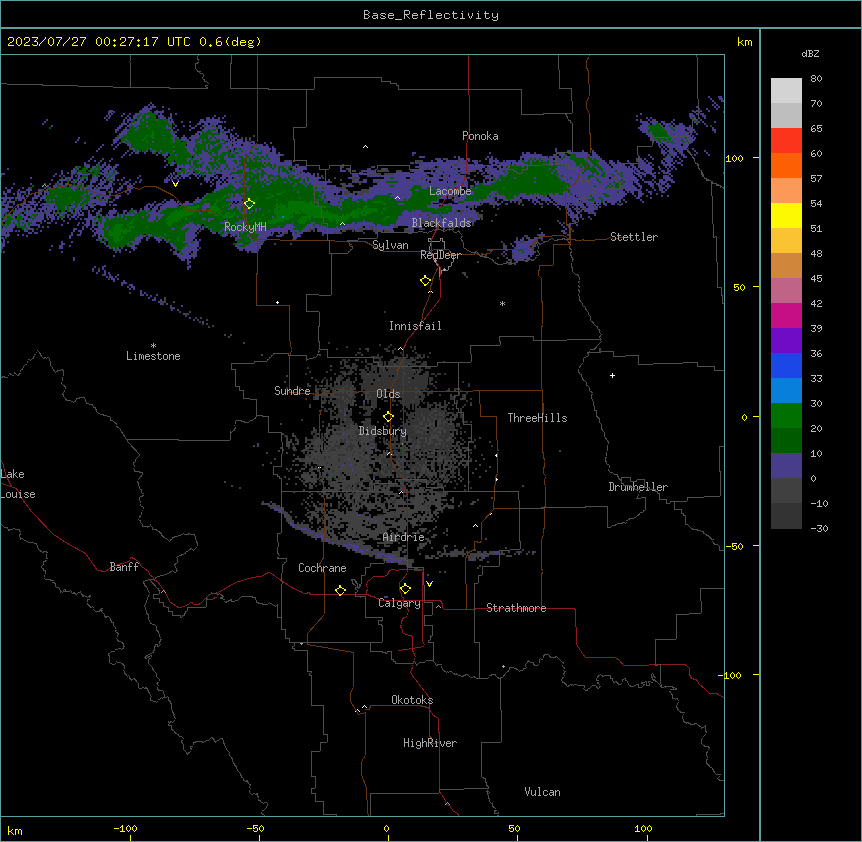
Task: Click the white plus marker northwest of Drumheller
Action: coord(612,375)
